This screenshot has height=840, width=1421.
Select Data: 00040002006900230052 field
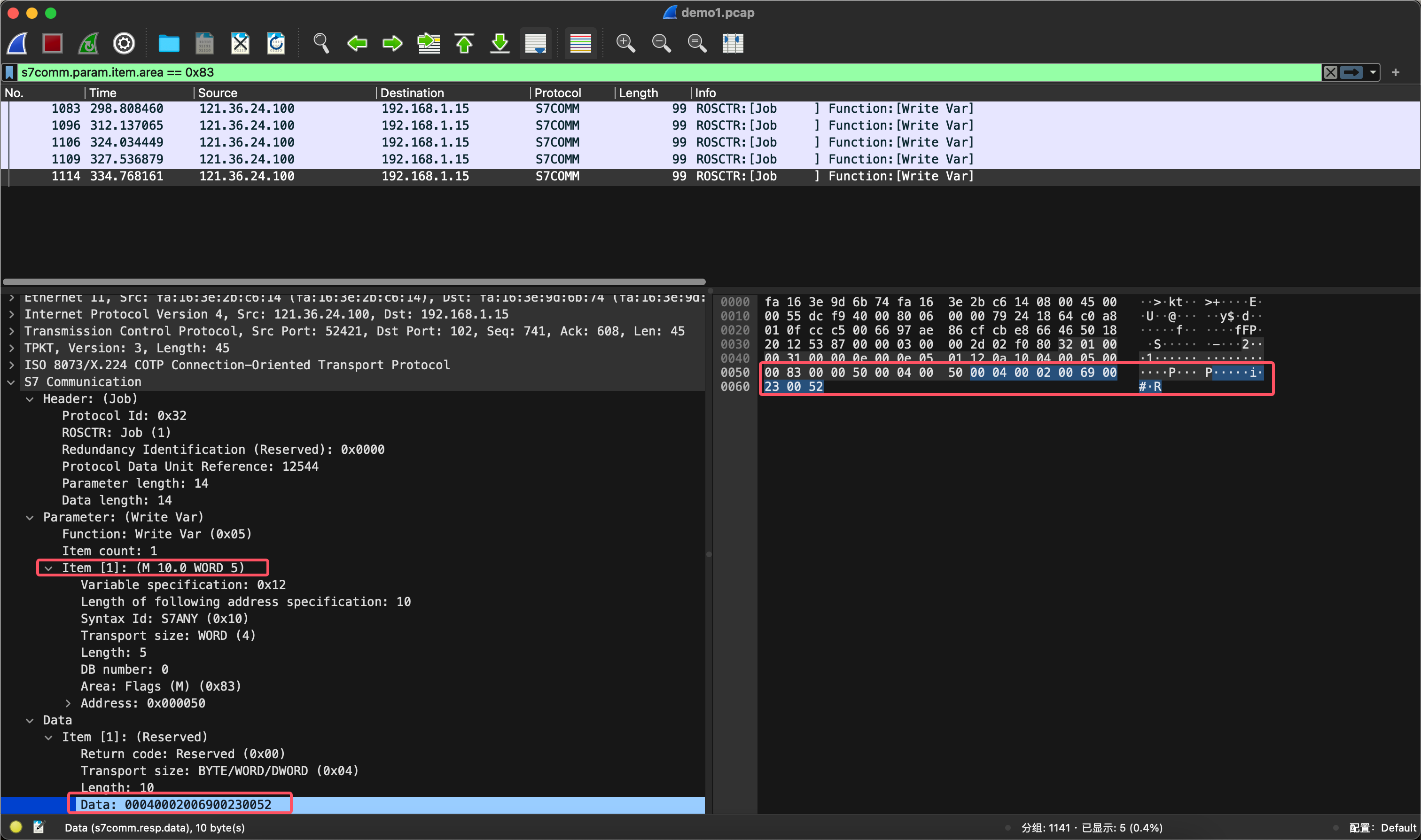coord(176,805)
